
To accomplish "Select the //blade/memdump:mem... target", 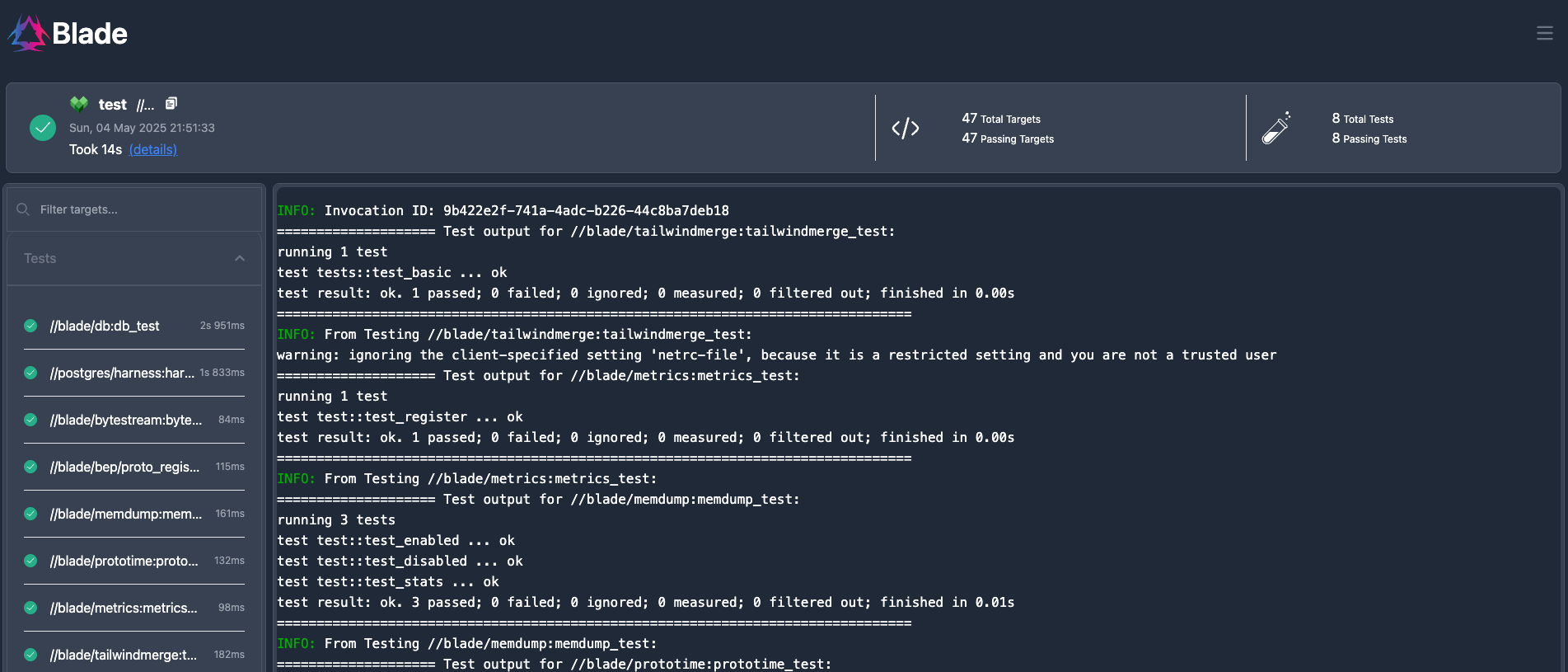I will tap(126, 514).
